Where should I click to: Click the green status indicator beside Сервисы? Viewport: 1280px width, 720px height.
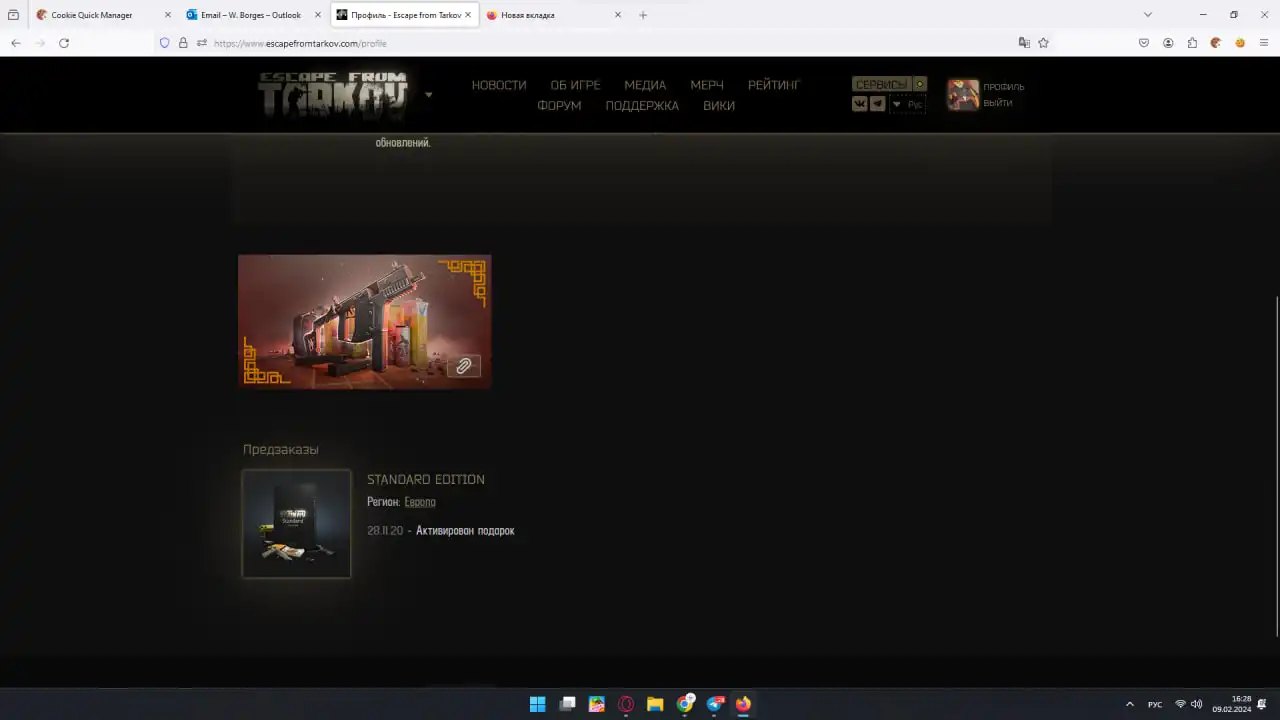pos(920,84)
